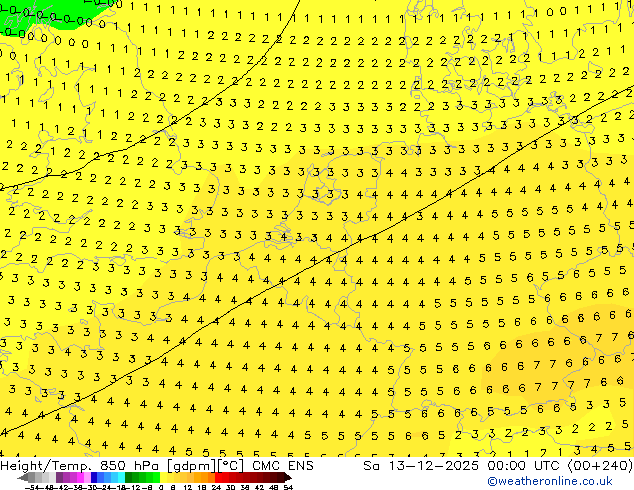The width and height of the screenshot is (634, 490).
Task: Click the legend tick label -30
Action: pos(90,488)
